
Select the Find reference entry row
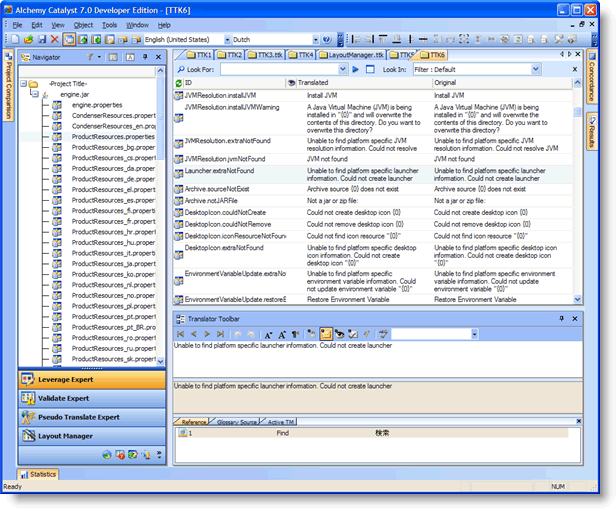pyautogui.click(x=372, y=433)
